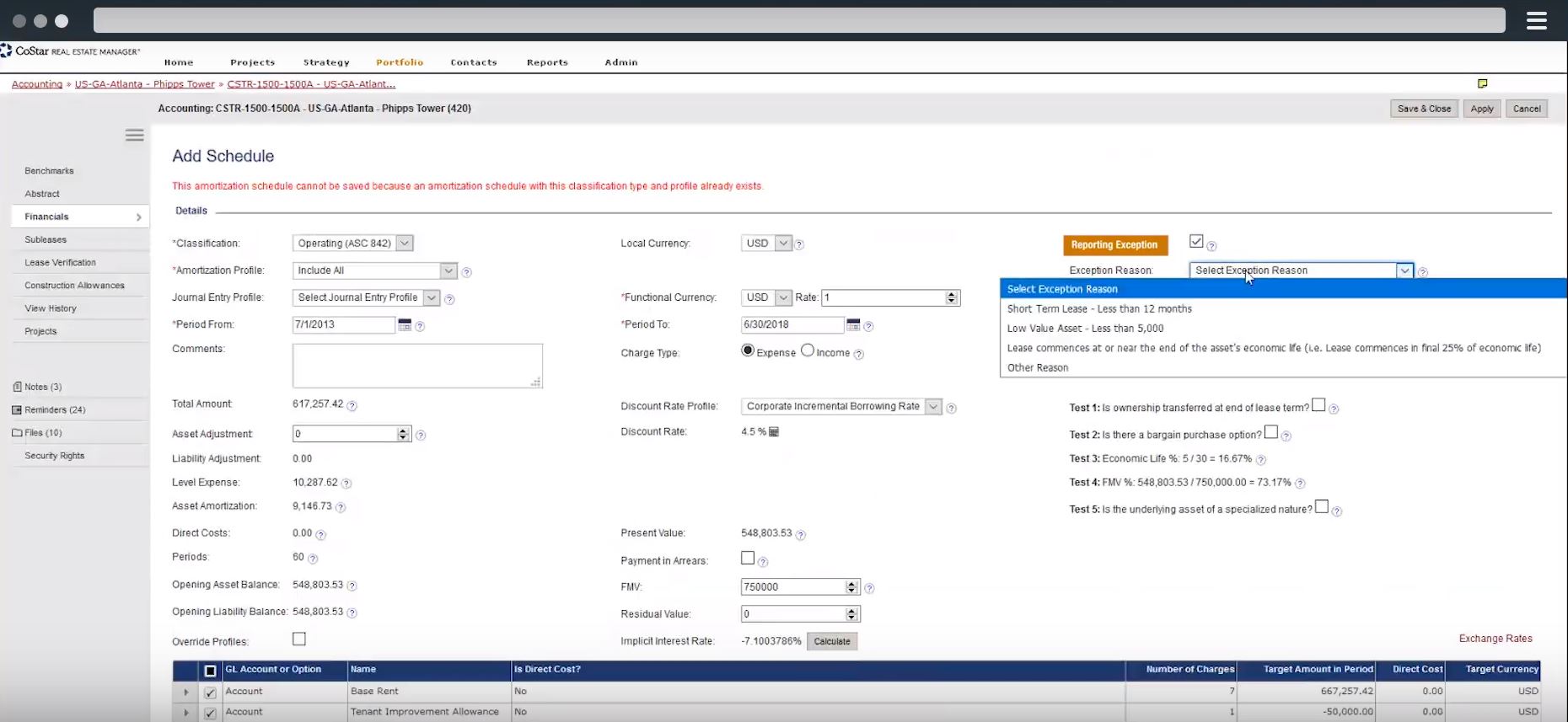Screen dimensions: 1568x722
Task: Click the help icon beside Total Amount
Action: (352, 405)
